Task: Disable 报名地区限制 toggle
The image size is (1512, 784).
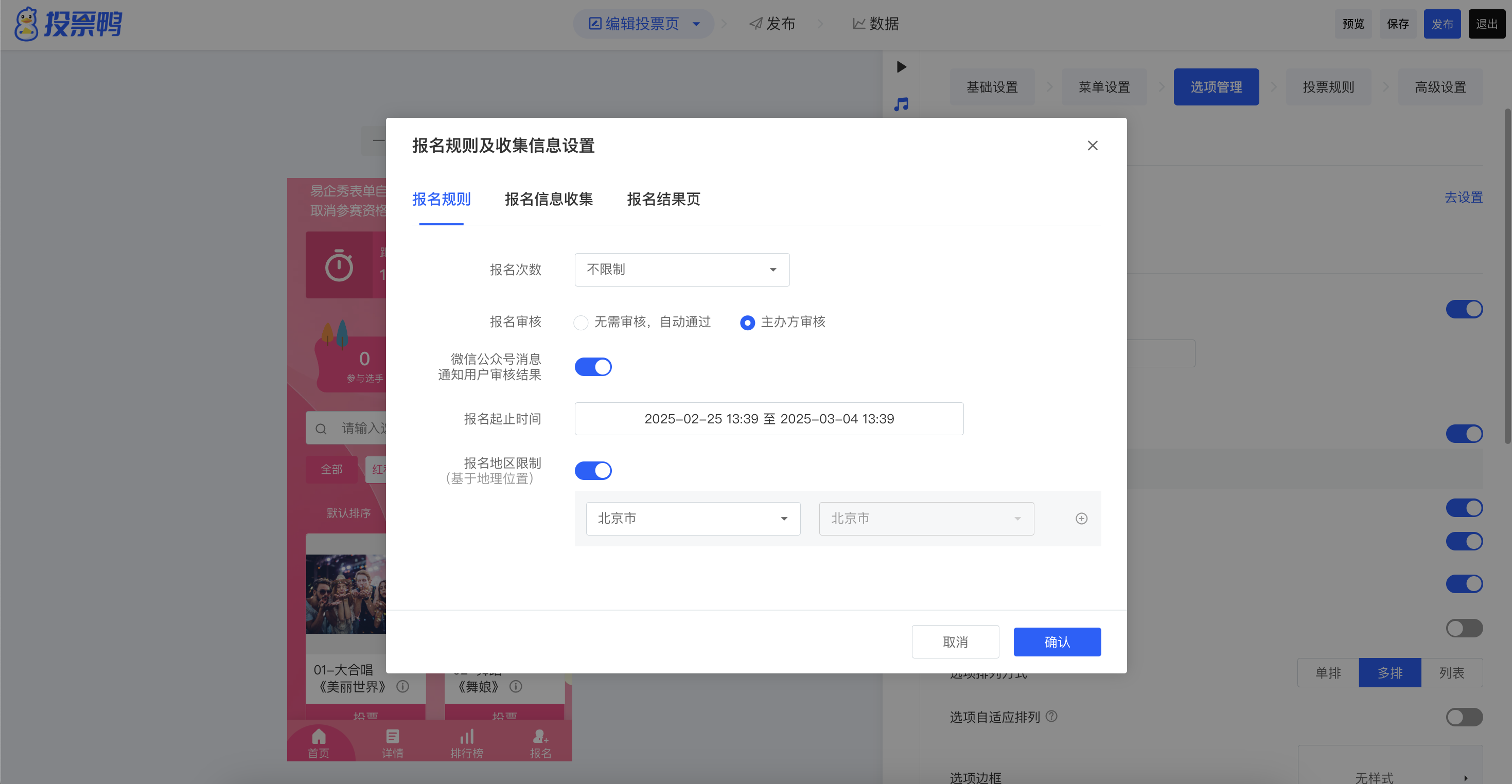Action: 593,471
